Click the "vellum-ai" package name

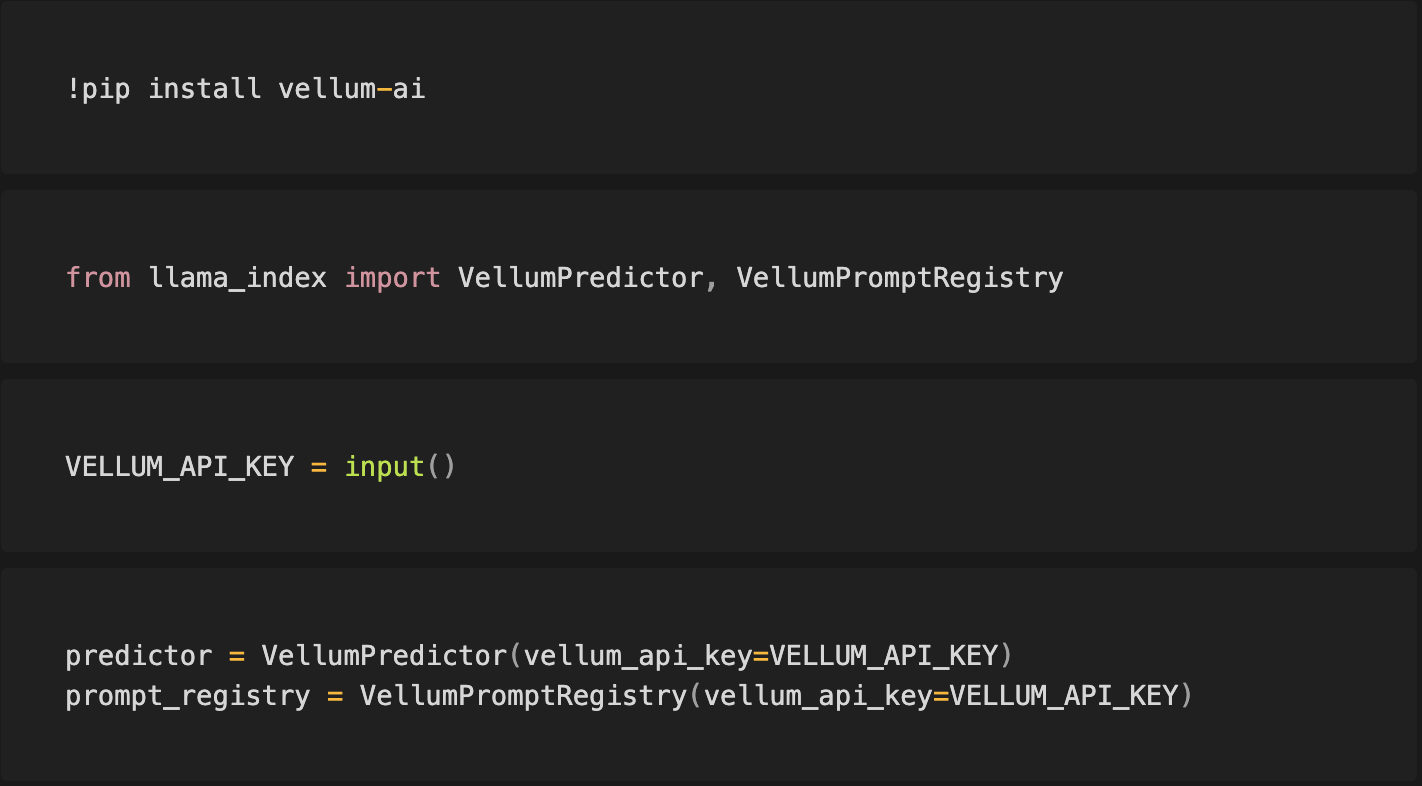[352, 89]
